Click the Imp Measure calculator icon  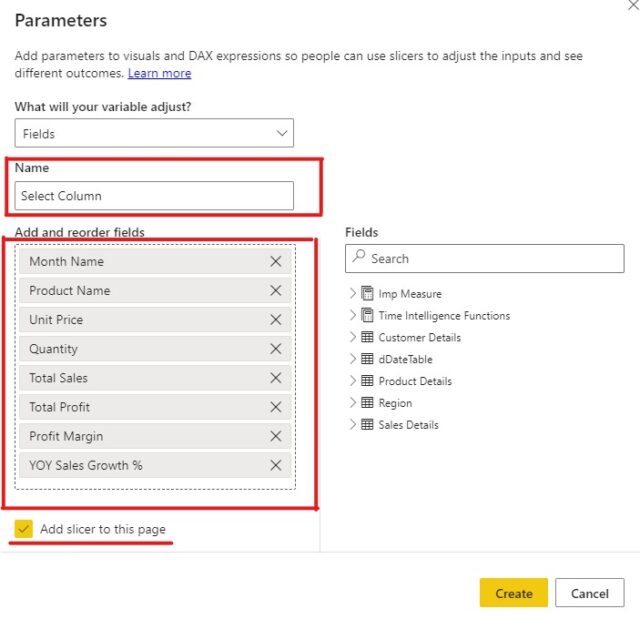click(367, 293)
